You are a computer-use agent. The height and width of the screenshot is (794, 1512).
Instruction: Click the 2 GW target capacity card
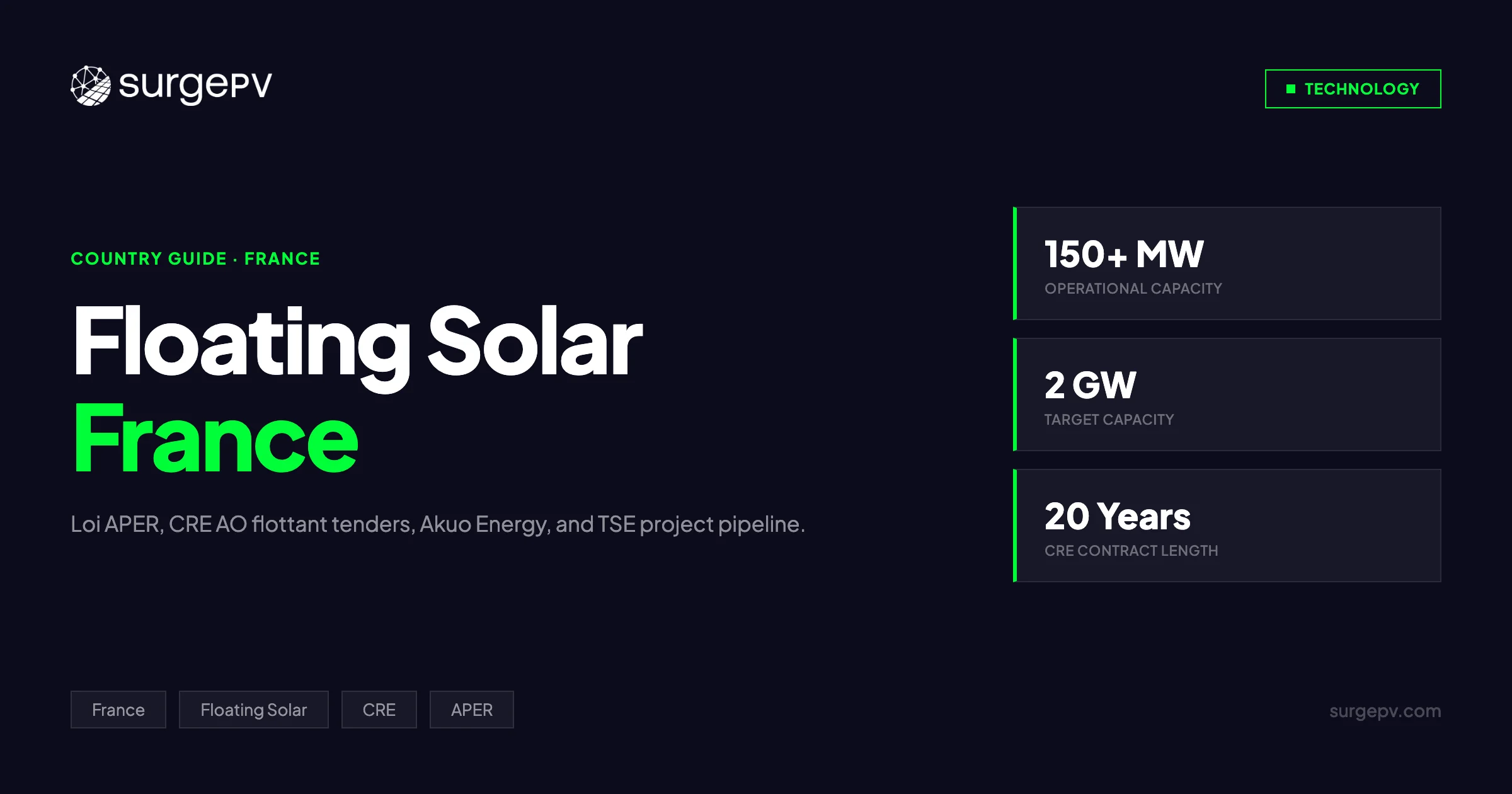coord(1228,394)
